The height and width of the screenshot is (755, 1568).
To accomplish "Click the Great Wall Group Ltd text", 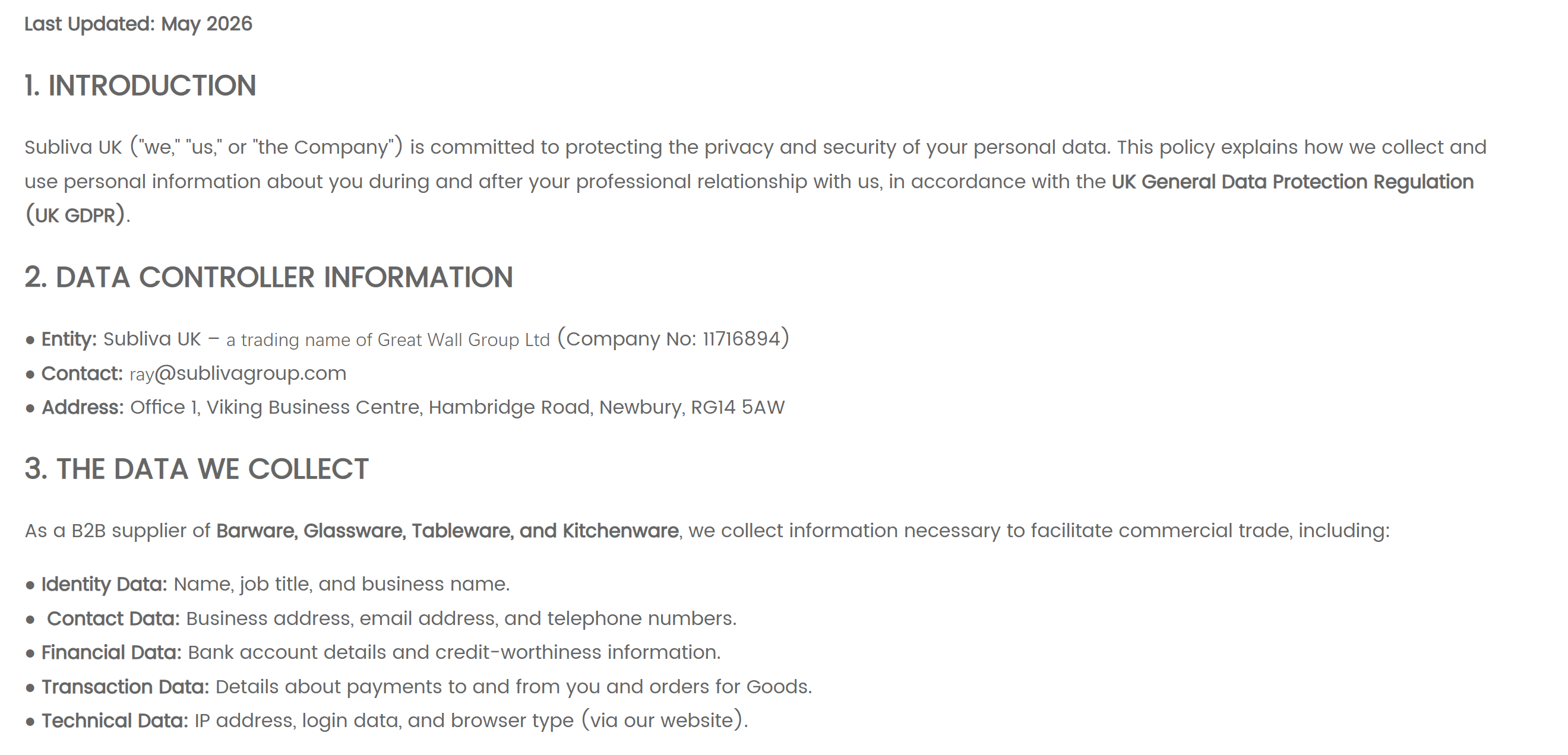I will point(464,340).
